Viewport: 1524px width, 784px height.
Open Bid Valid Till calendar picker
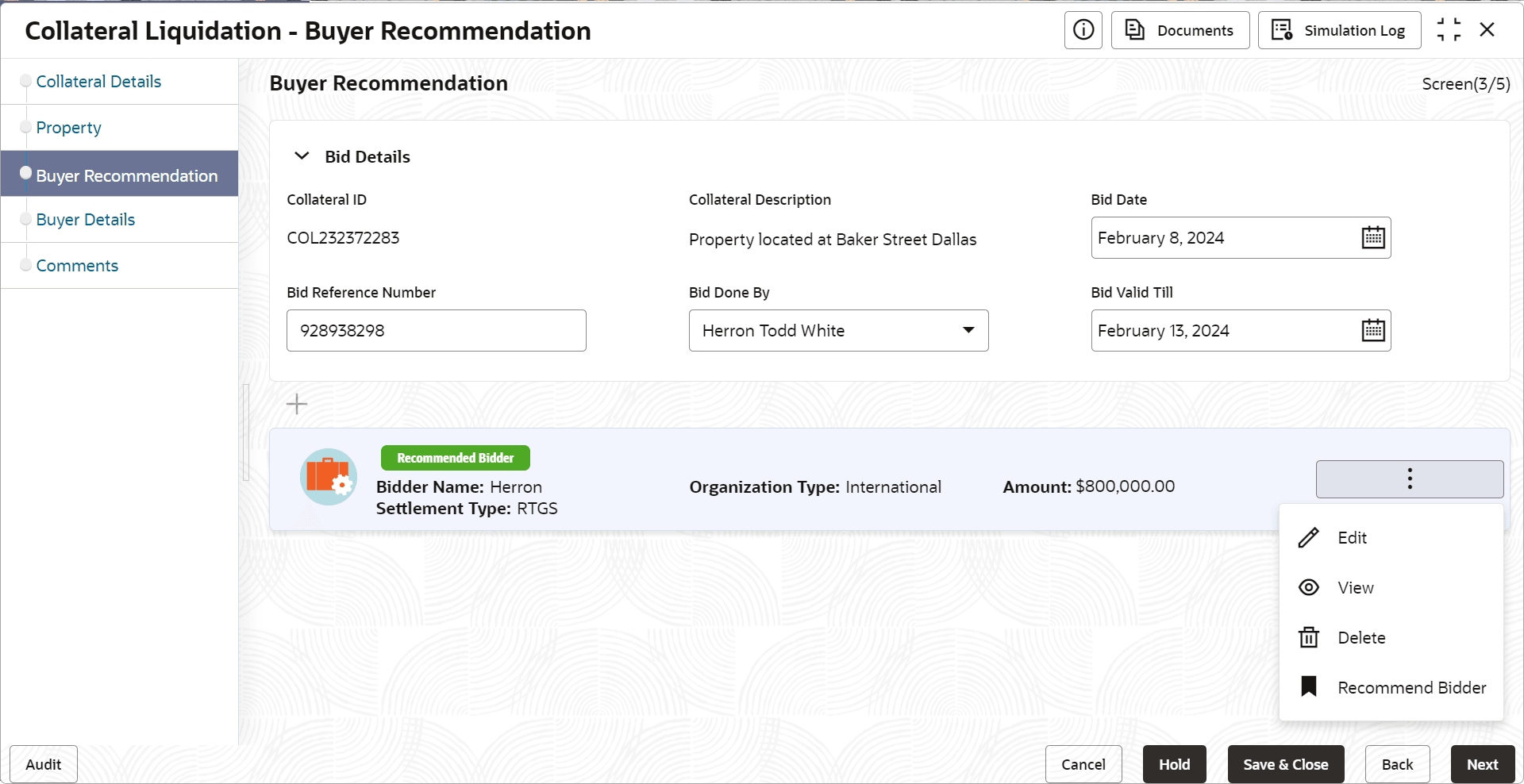(x=1373, y=330)
